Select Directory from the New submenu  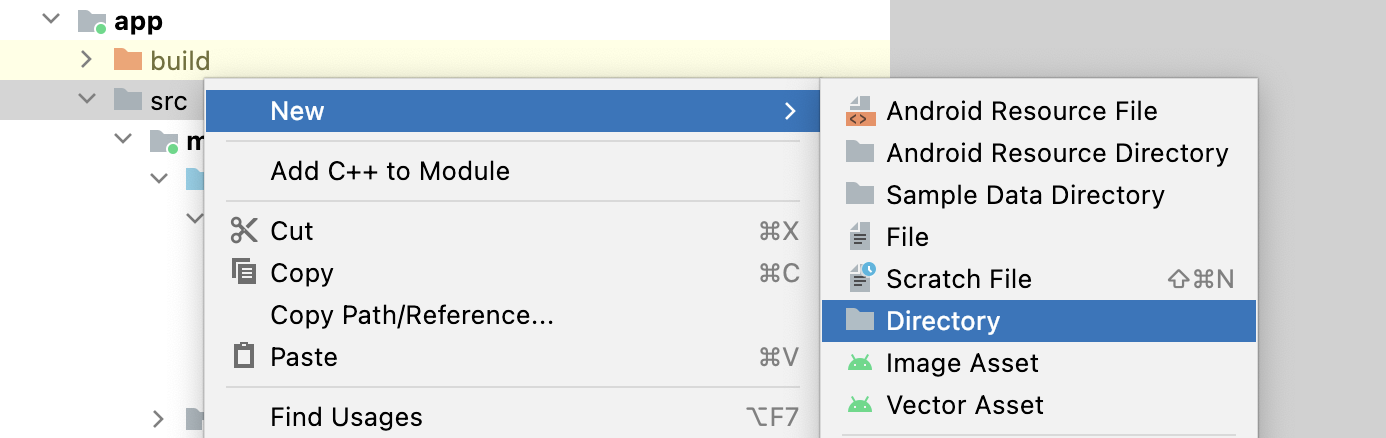[x=942, y=321]
